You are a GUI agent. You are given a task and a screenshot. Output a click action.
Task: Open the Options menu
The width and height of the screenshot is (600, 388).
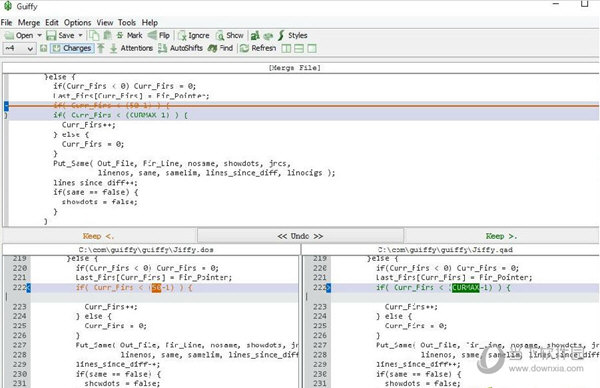(x=77, y=23)
